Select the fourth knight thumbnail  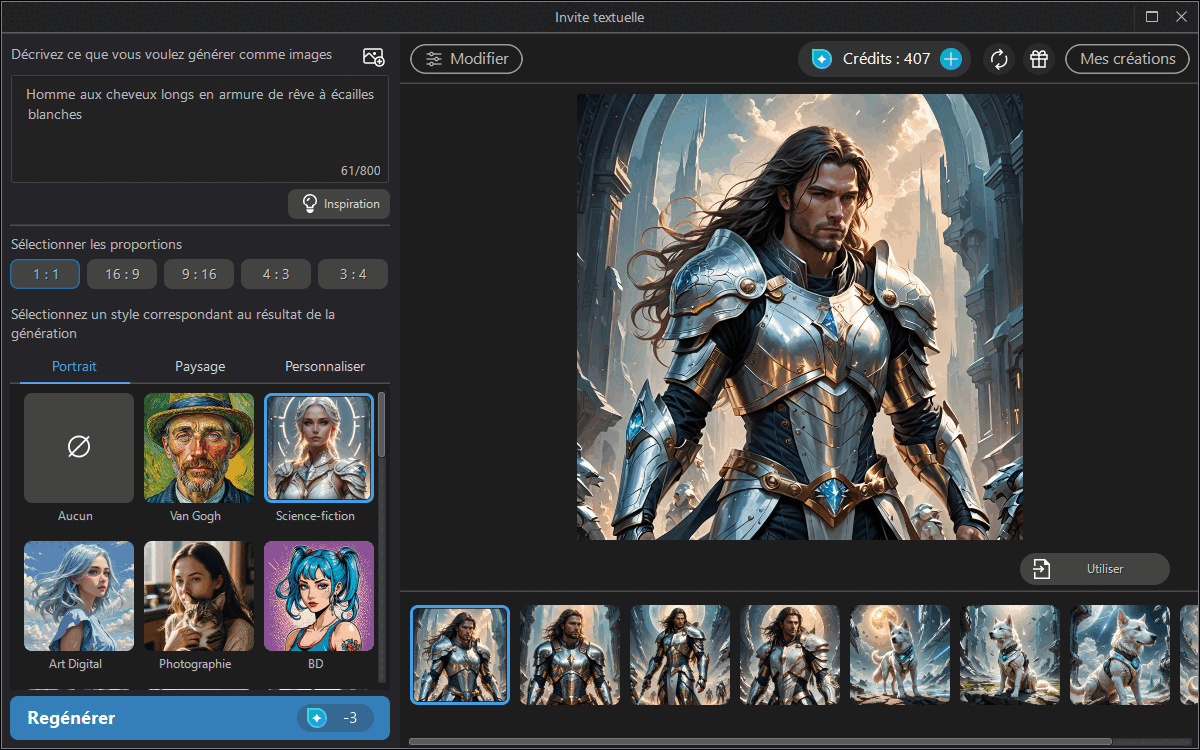[790, 655]
